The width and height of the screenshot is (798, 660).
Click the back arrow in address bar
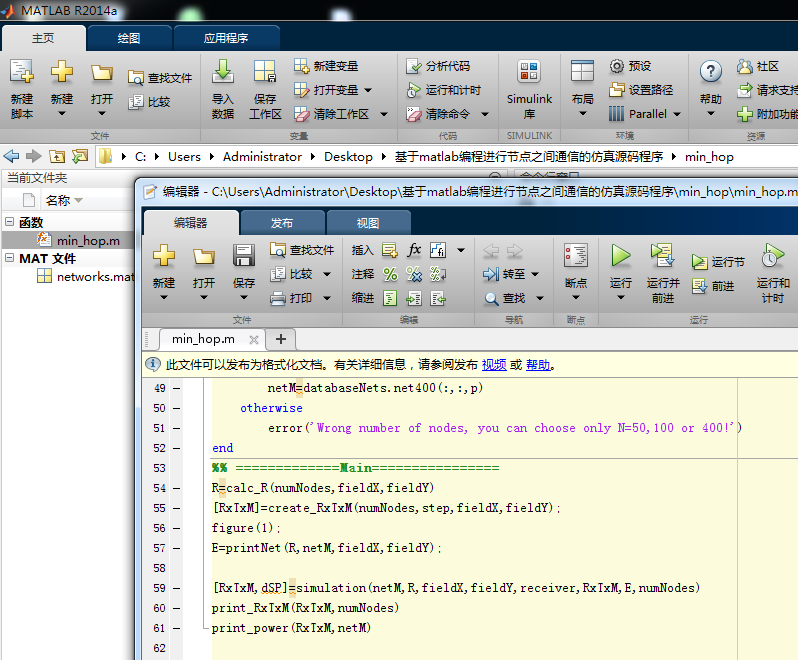coord(11,156)
